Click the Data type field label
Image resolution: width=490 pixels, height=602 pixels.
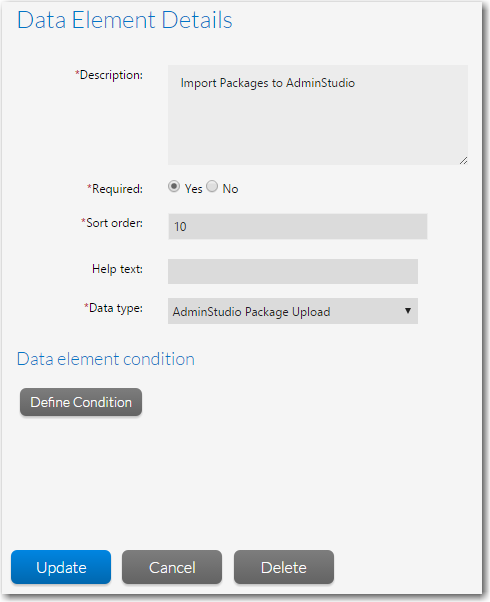pos(114,308)
